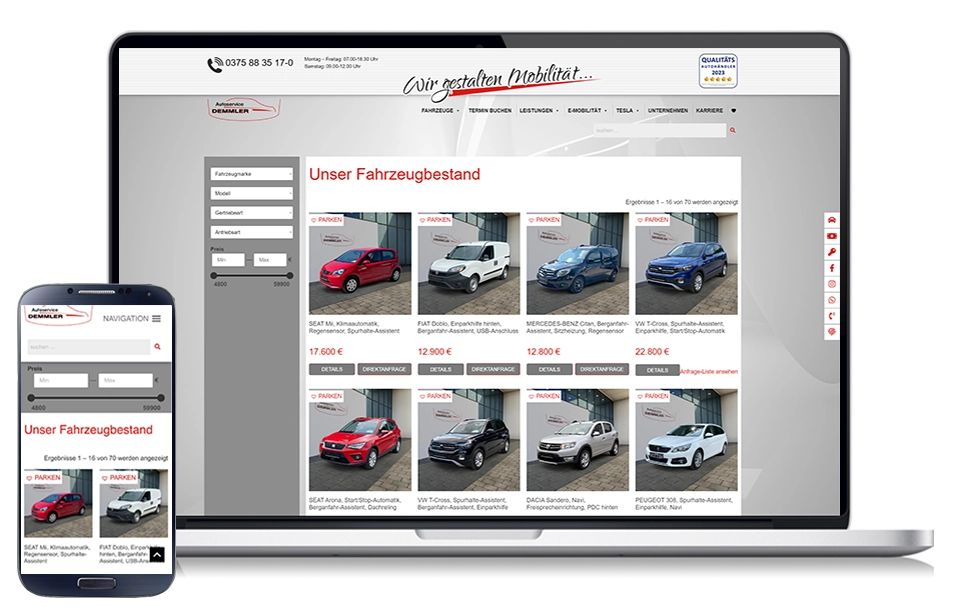Viewport: 957px width, 608px height.
Task: Click the key icon in right sidebar
Action: (x=831, y=252)
